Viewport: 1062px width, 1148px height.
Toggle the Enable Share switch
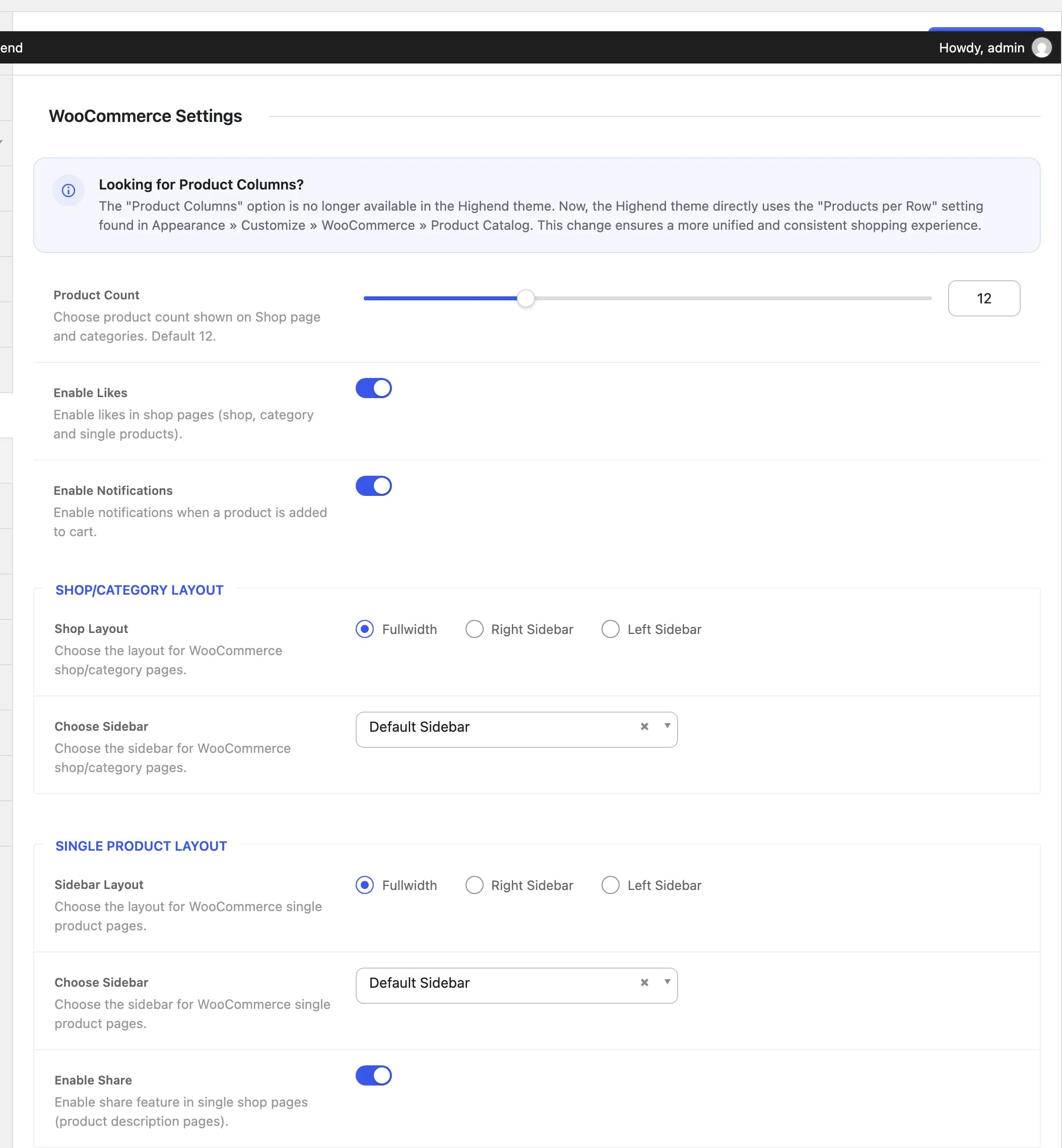pyautogui.click(x=373, y=1075)
